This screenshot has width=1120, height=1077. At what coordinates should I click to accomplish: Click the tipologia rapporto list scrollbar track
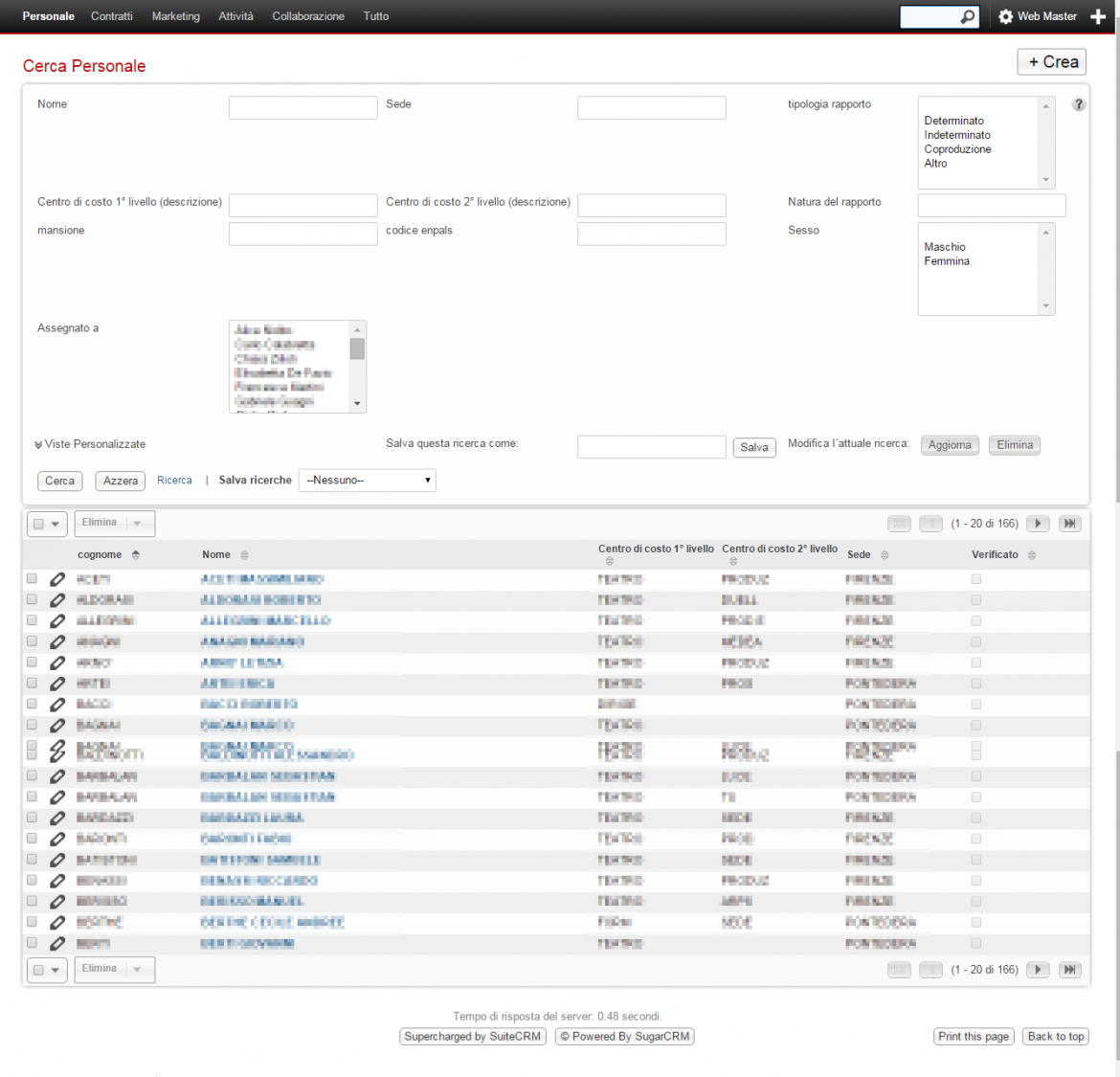click(1045, 143)
